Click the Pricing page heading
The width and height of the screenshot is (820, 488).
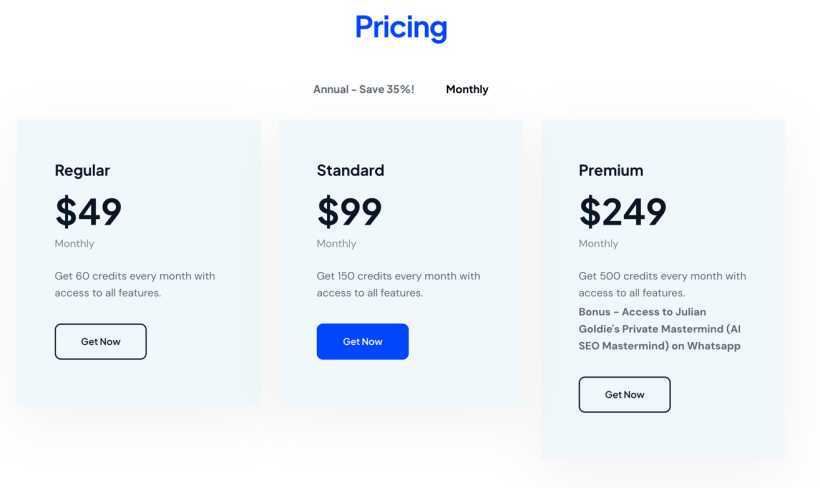pyautogui.click(x=401, y=27)
